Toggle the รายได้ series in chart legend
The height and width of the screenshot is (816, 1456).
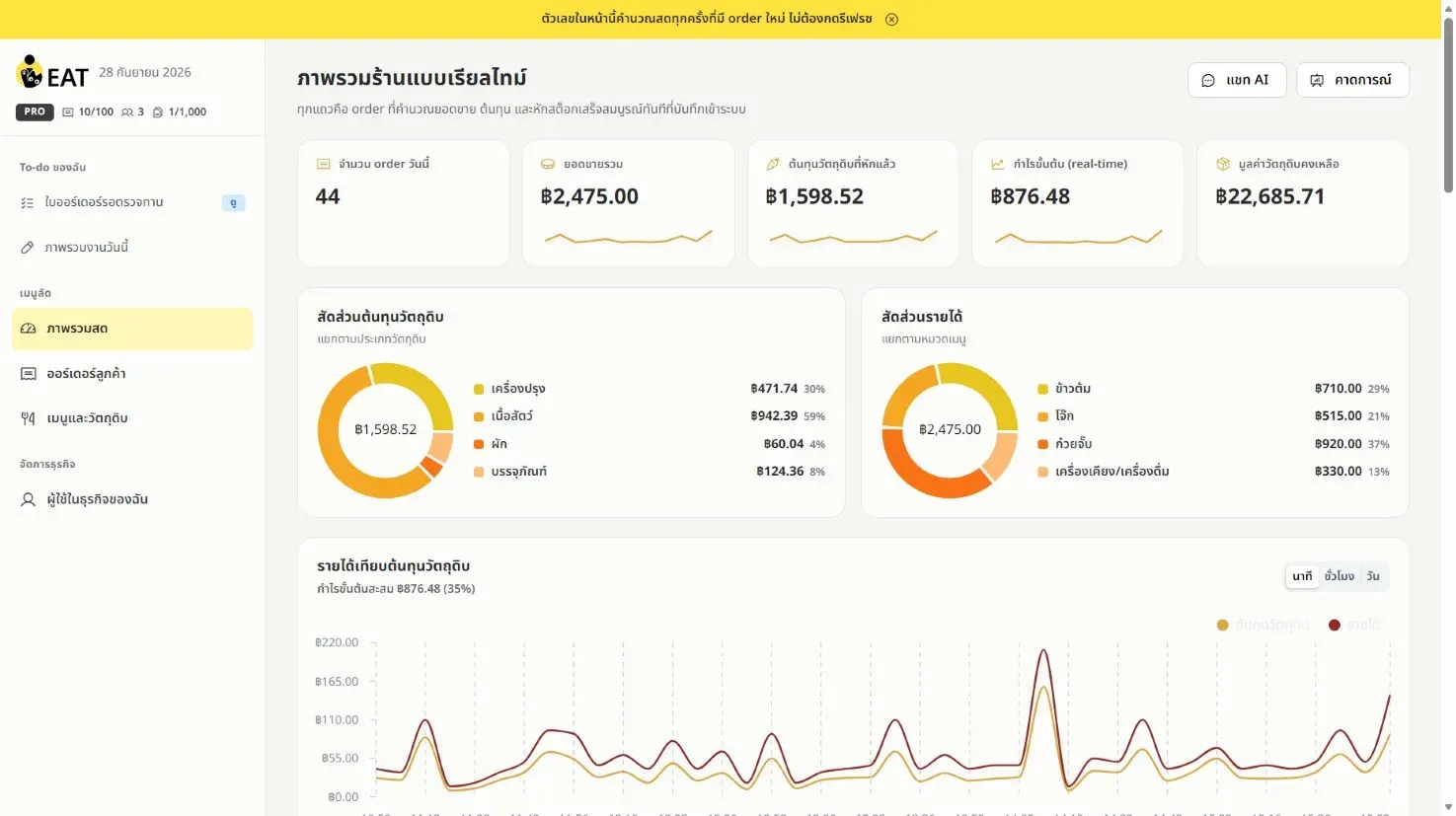point(1354,625)
